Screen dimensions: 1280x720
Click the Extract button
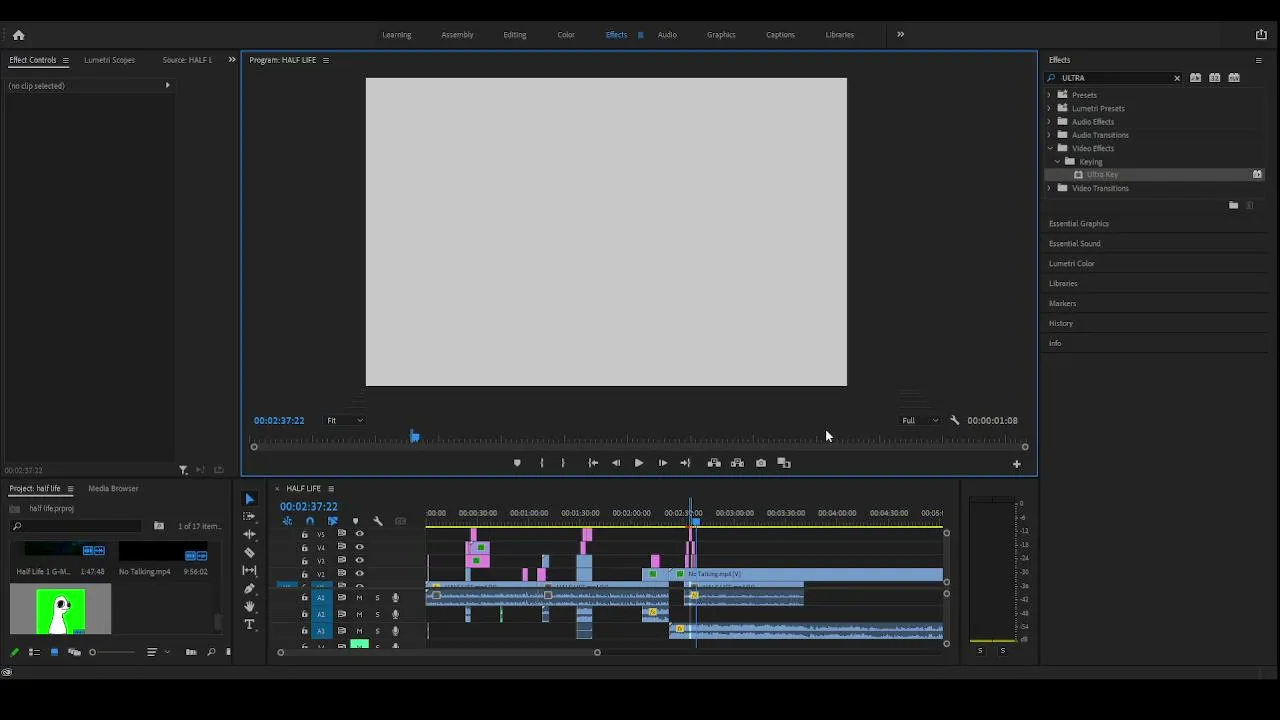click(737, 463)
